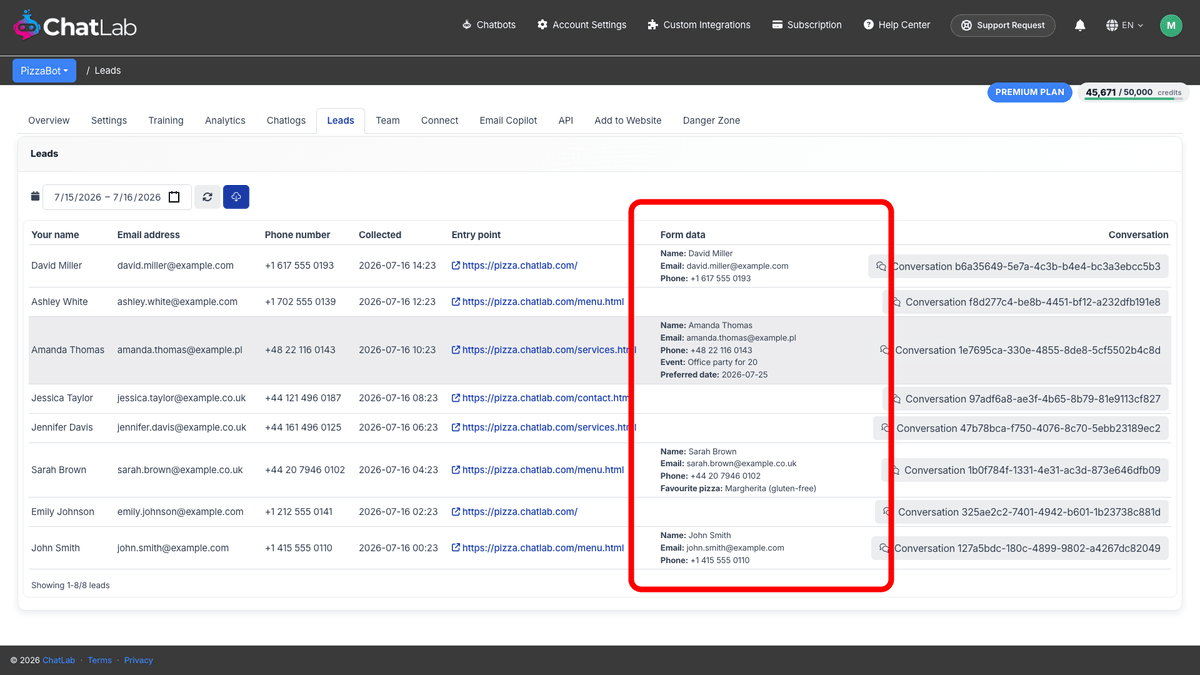Viewport: 1200px width, 675px height.
Task: Click the refresh leads icon button
Action: pos(207,197)
